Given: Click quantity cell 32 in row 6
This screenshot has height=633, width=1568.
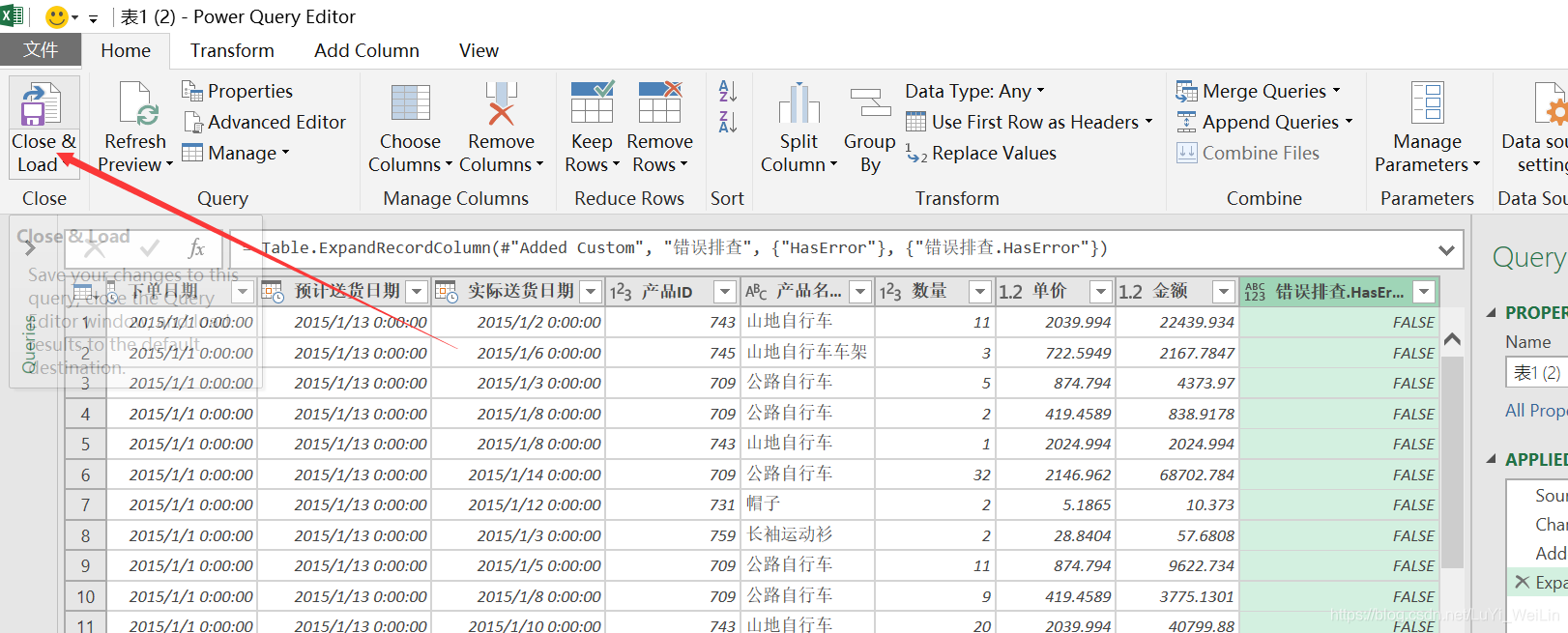Looking at the screenshot, I should 936,475.
